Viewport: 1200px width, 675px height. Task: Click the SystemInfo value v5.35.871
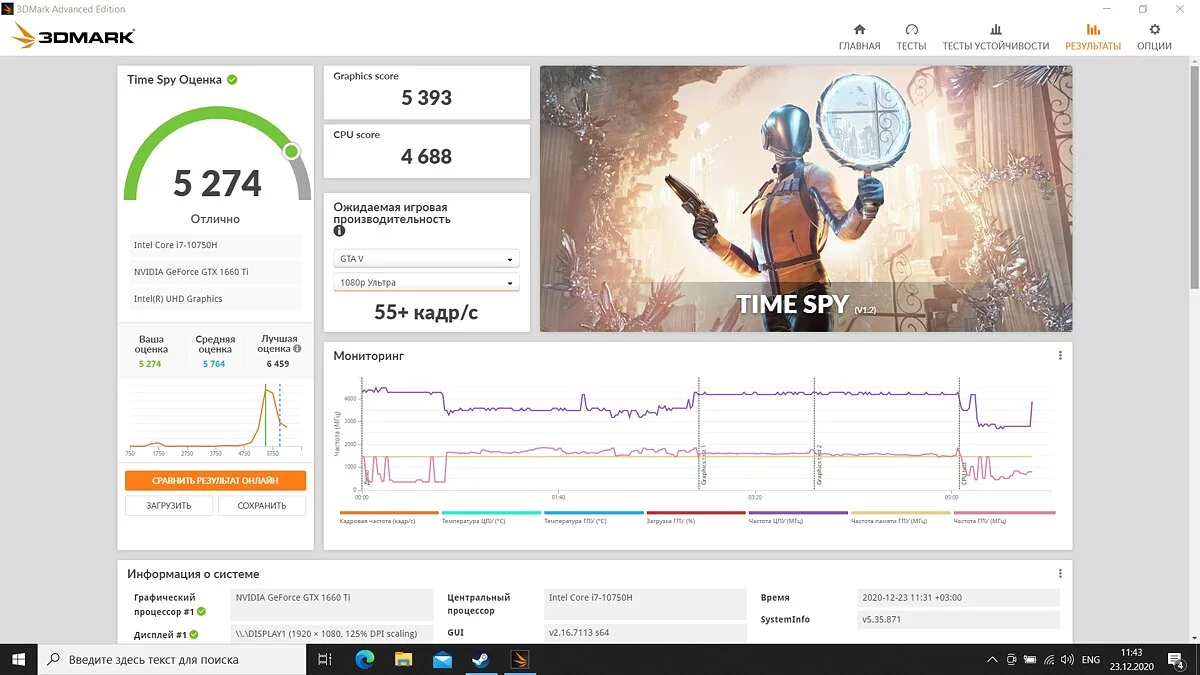959,620
